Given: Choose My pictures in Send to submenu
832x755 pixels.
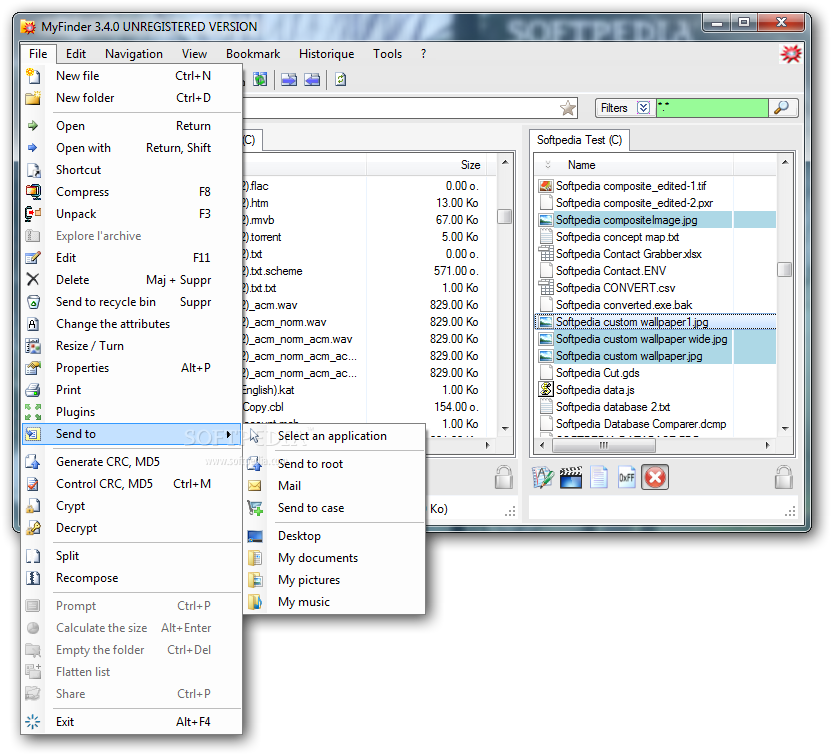Looking at the screenshot, I should point(334,580).
